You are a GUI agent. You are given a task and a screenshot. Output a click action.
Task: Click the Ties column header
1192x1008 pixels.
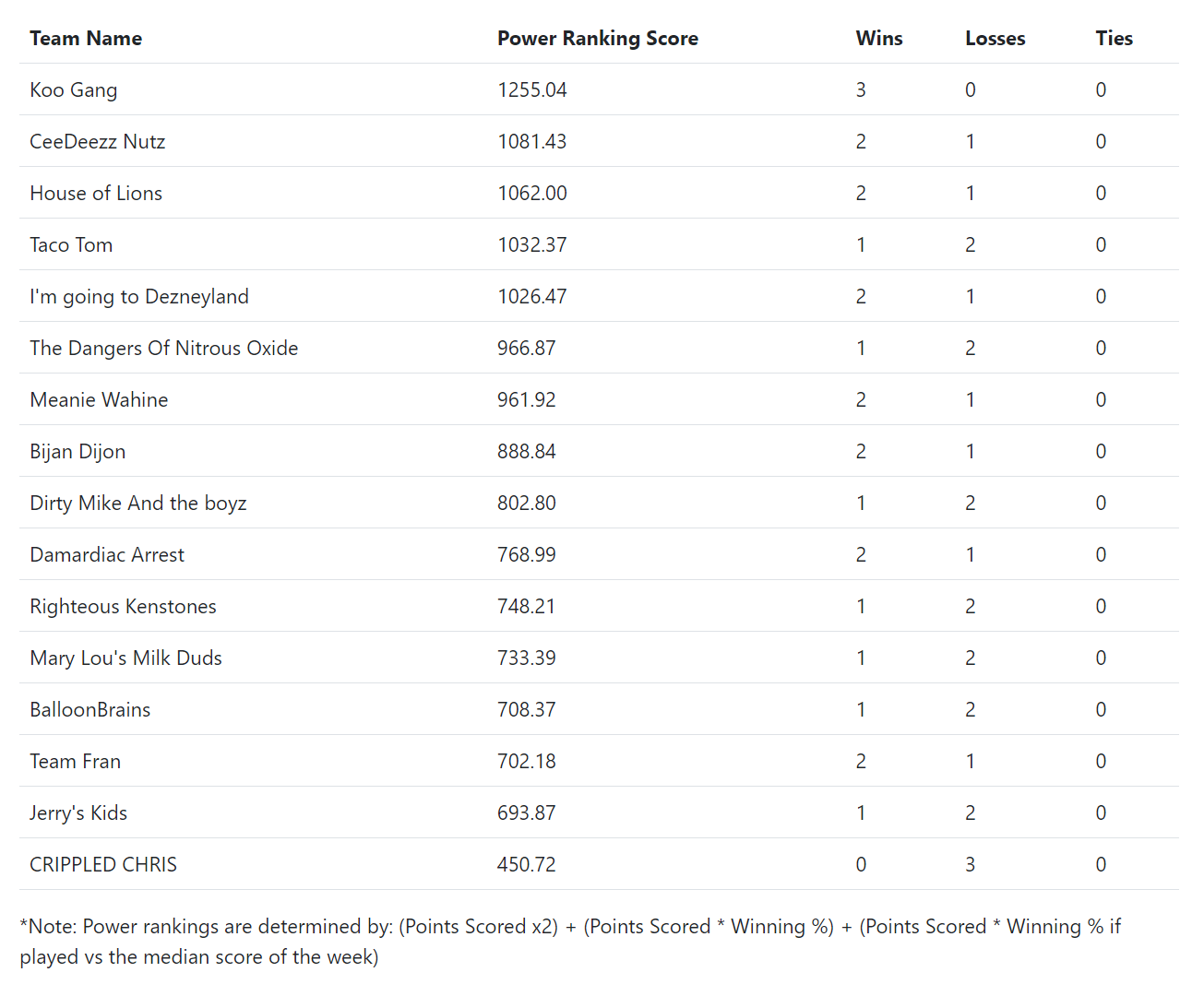click(1115, 38)
